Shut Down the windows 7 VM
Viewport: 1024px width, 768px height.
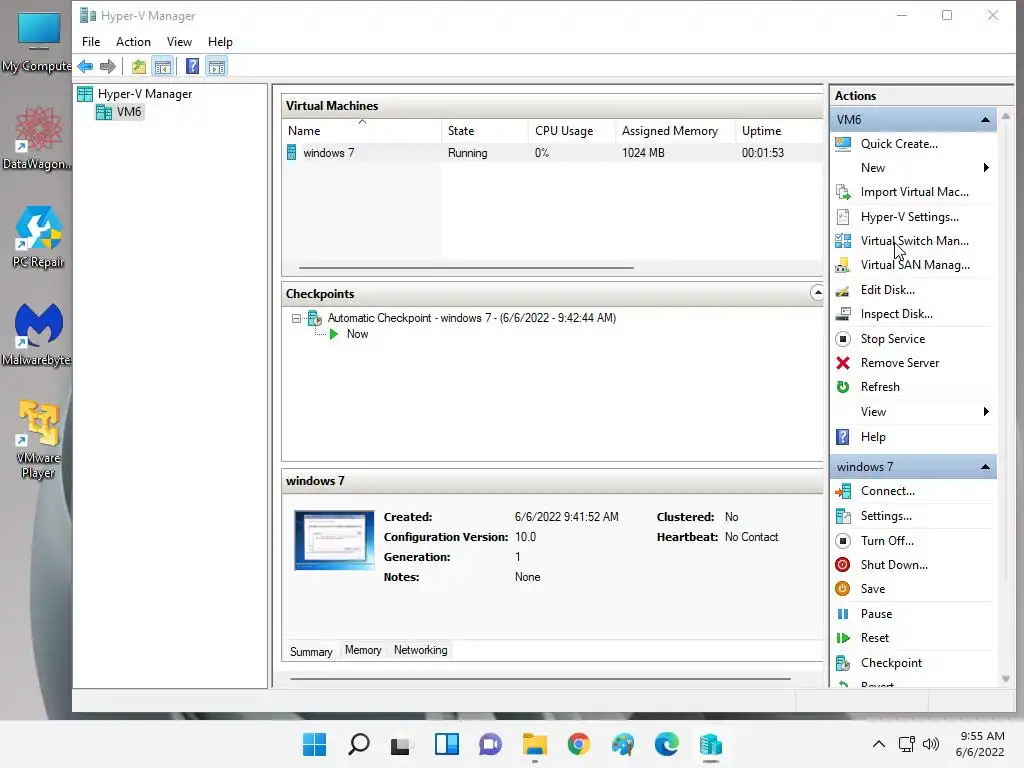[x=893, y=565]
